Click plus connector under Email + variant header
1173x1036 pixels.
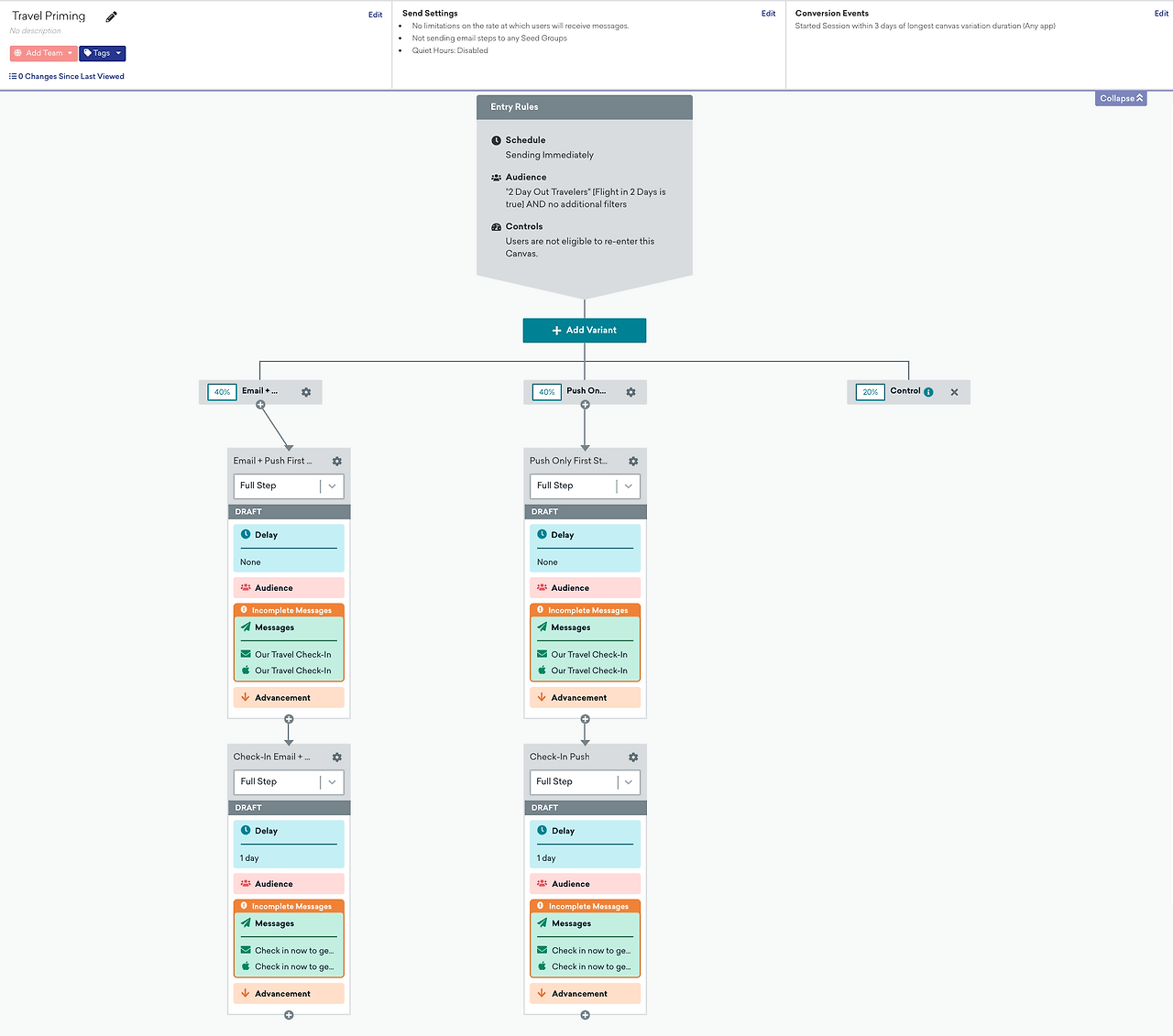point(260,405)
